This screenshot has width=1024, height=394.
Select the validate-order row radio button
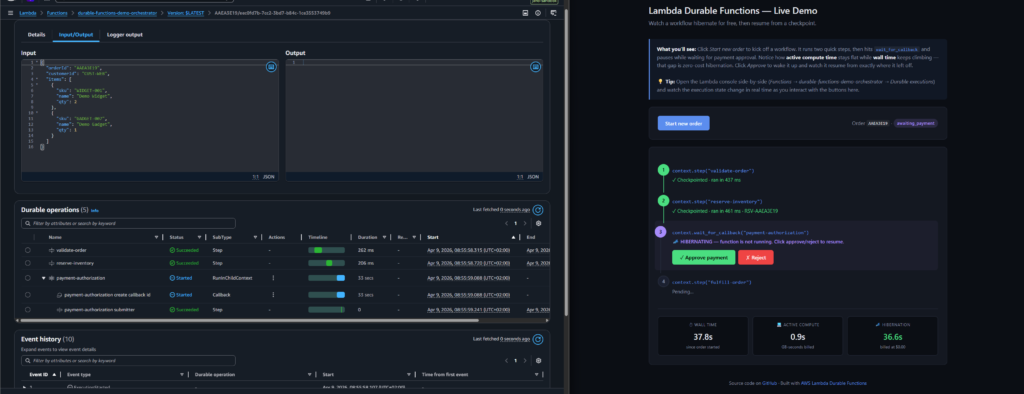27,250
